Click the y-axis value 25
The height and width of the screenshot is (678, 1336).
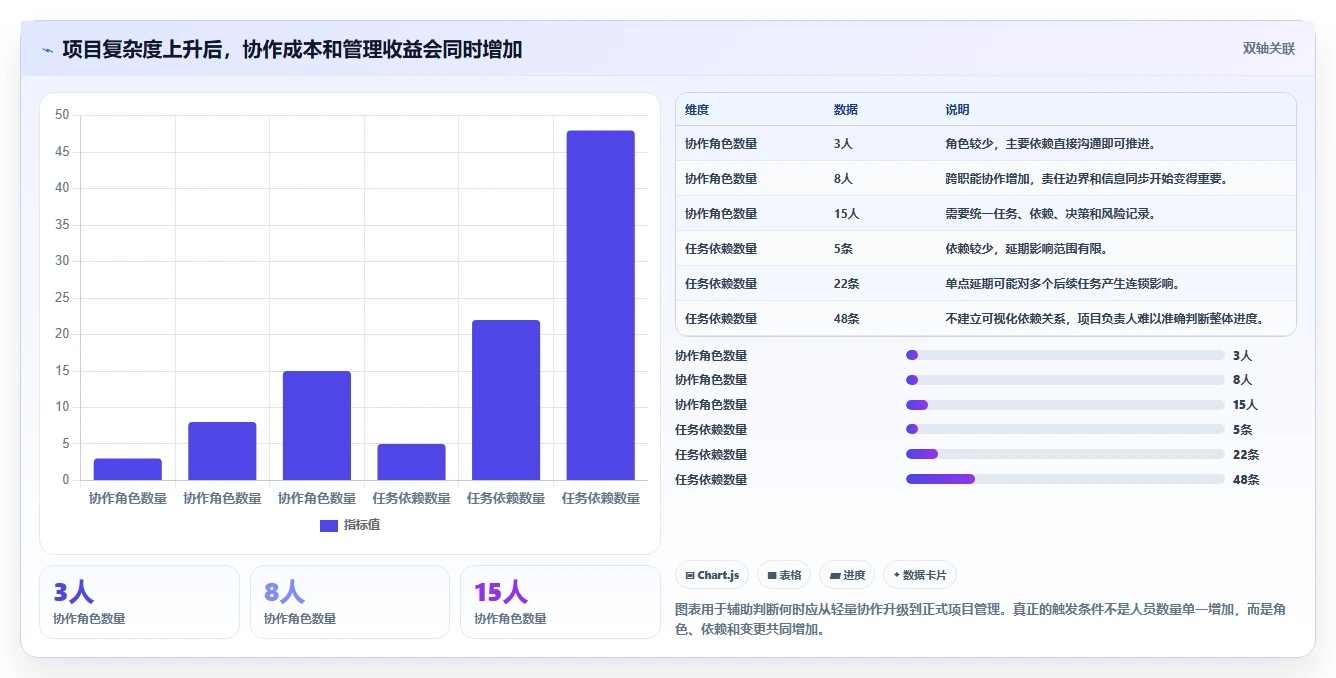62,298
